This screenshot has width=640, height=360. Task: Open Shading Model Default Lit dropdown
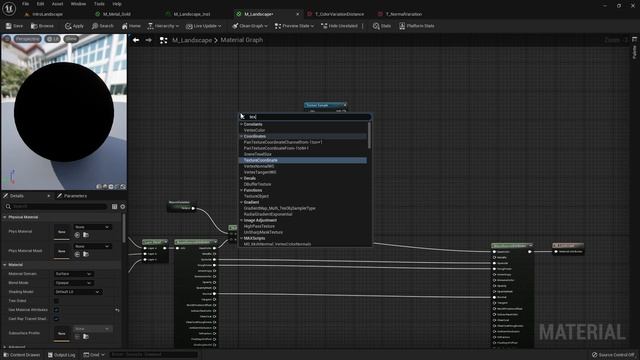[x=78, y=292]
